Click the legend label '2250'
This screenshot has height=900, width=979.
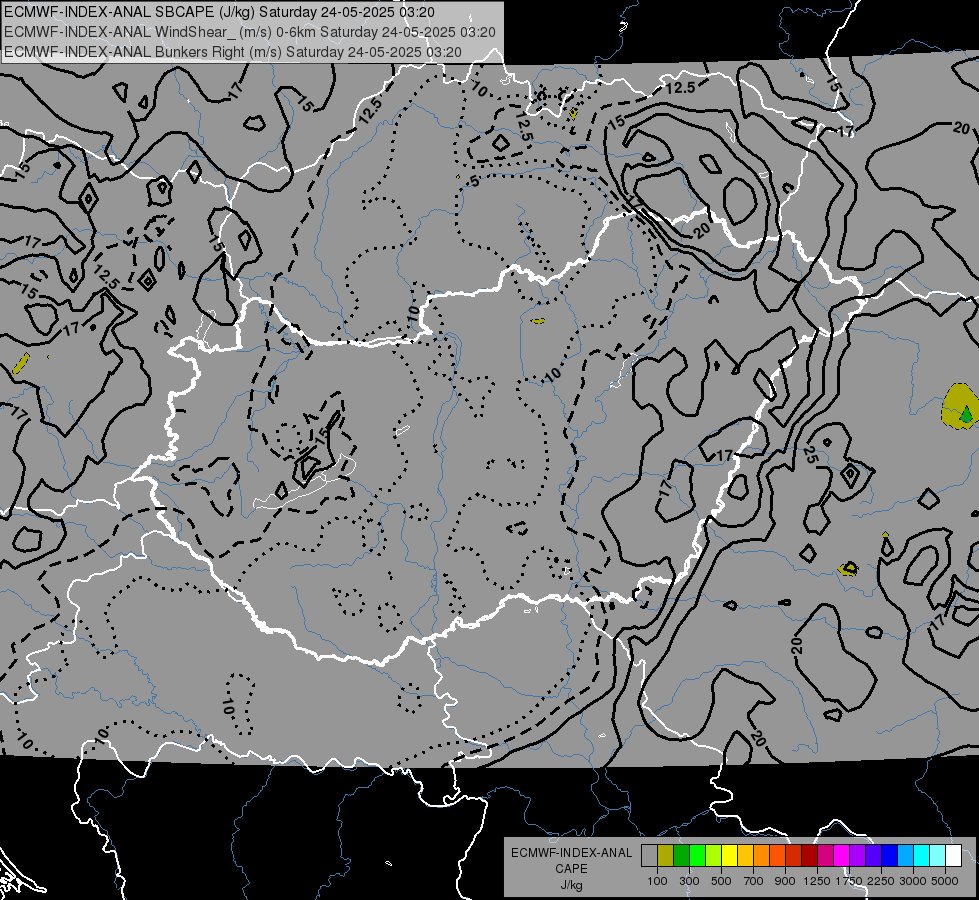(x=881, y=881)
